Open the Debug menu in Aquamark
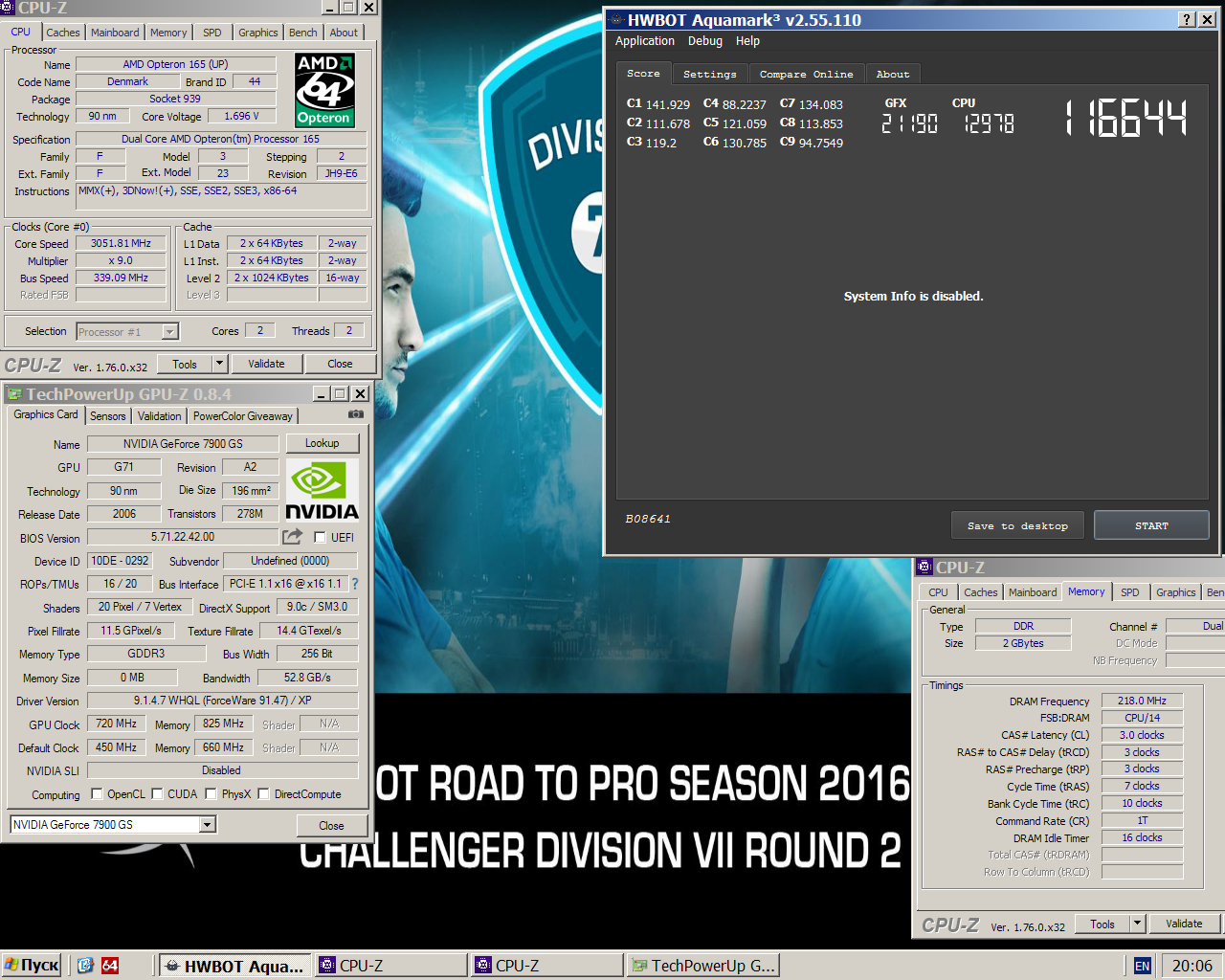Screen dimensions: 1225x980 (x=705, y=41)
